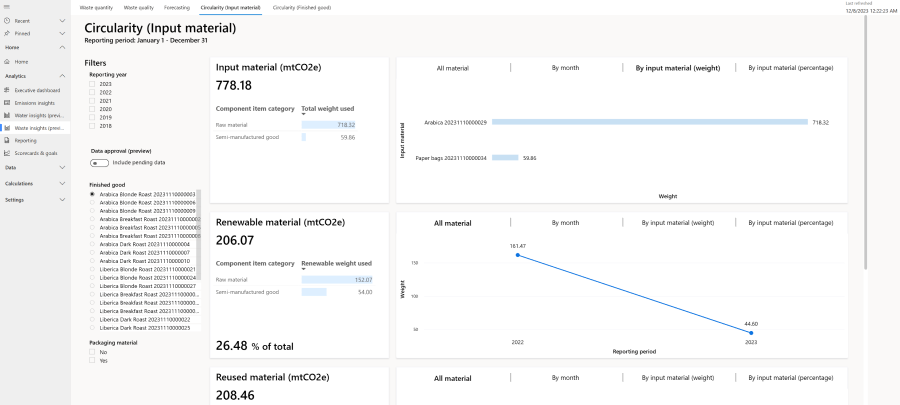
Task: View renewable material By input material (percentage)
Action: click(790, 223)
